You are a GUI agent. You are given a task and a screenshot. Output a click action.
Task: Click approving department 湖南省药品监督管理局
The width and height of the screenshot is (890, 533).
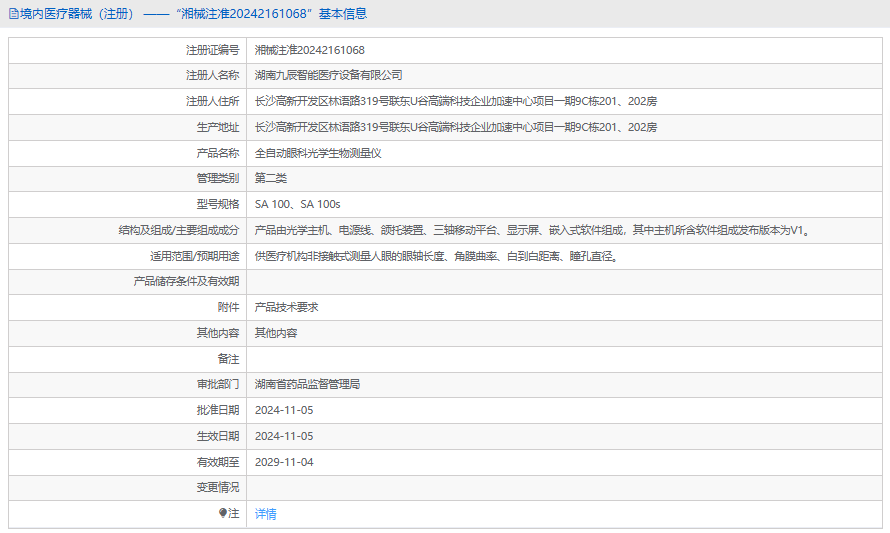[307, 384]
